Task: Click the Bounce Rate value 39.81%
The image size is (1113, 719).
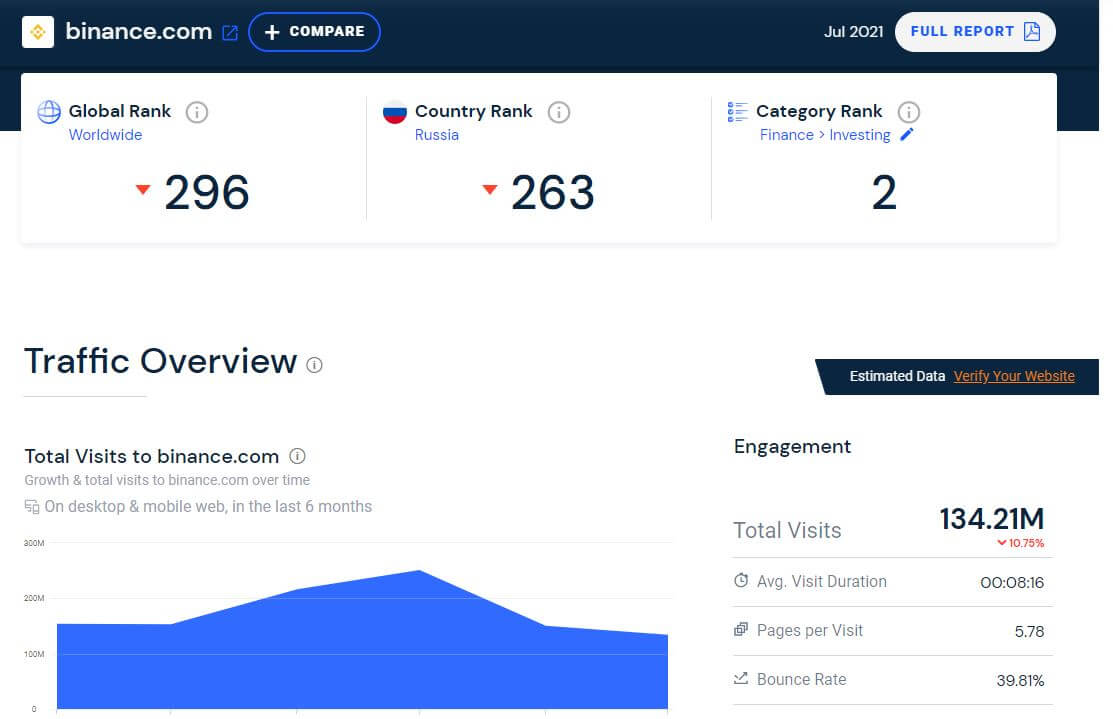Action: pos(1020,681)
